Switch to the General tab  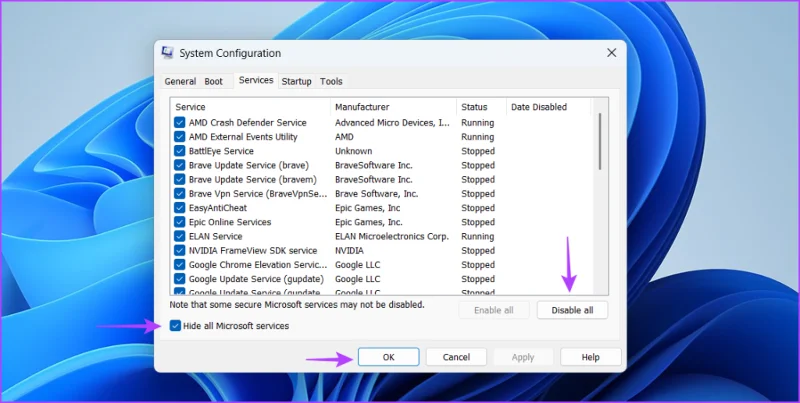pos(180,82)
